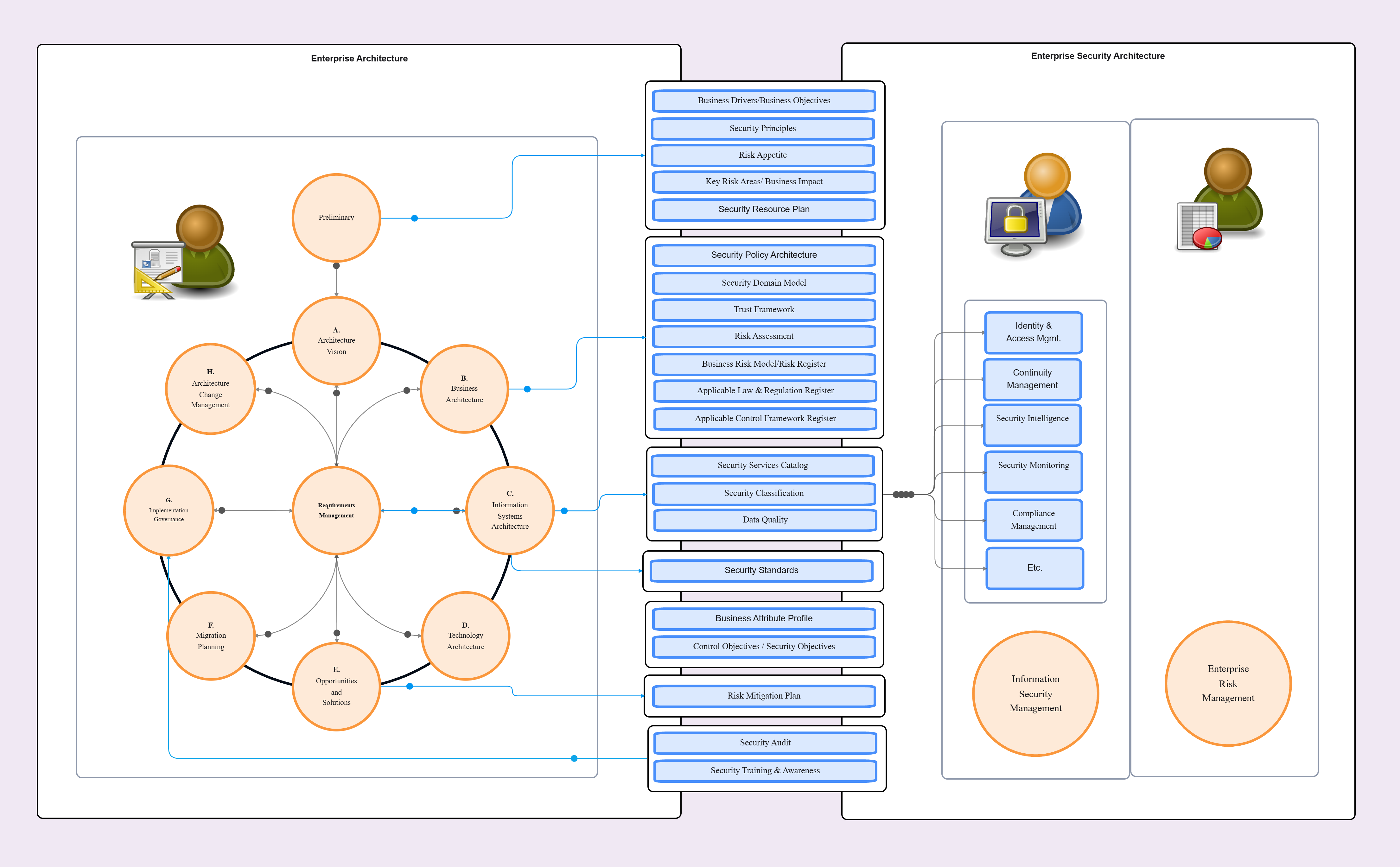Select the Compliance Management box
The image size is (1400, 867).
[x=1033, y=520]
